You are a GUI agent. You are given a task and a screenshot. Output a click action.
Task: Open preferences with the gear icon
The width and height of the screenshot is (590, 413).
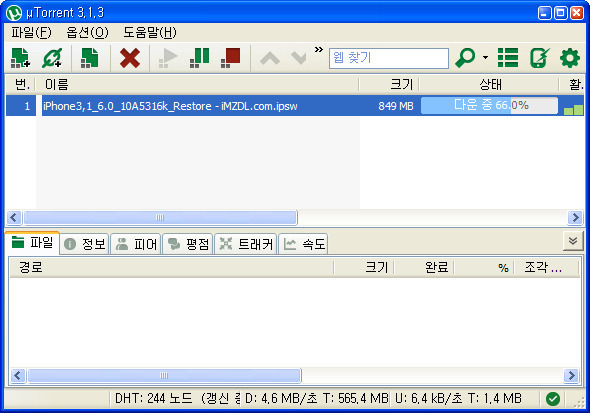(x=570, y=58)
